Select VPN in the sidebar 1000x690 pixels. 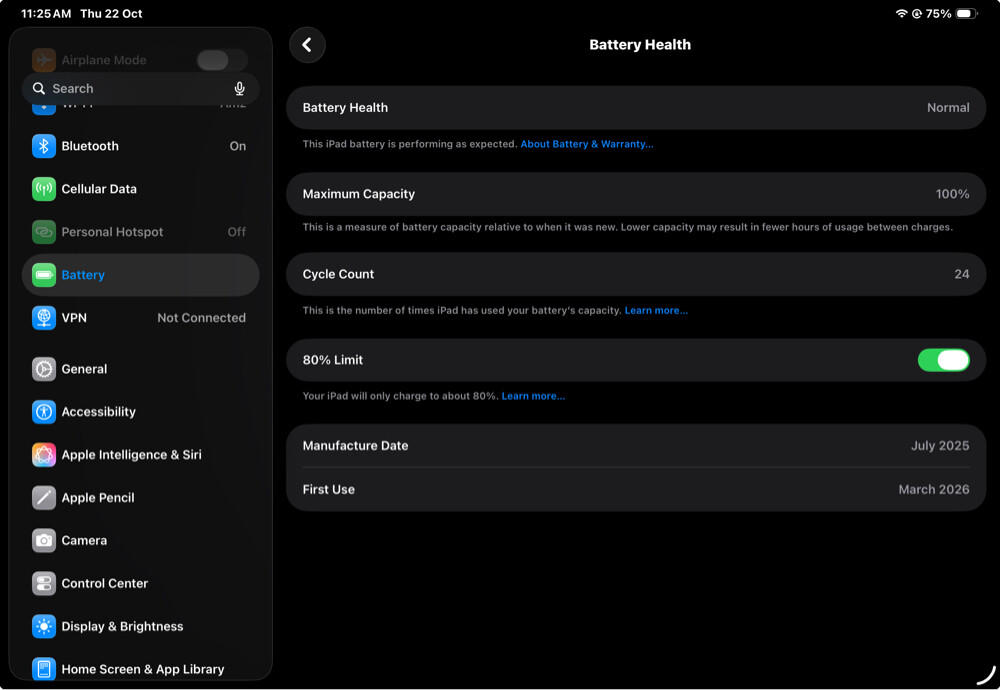click(x=140, y=318)
